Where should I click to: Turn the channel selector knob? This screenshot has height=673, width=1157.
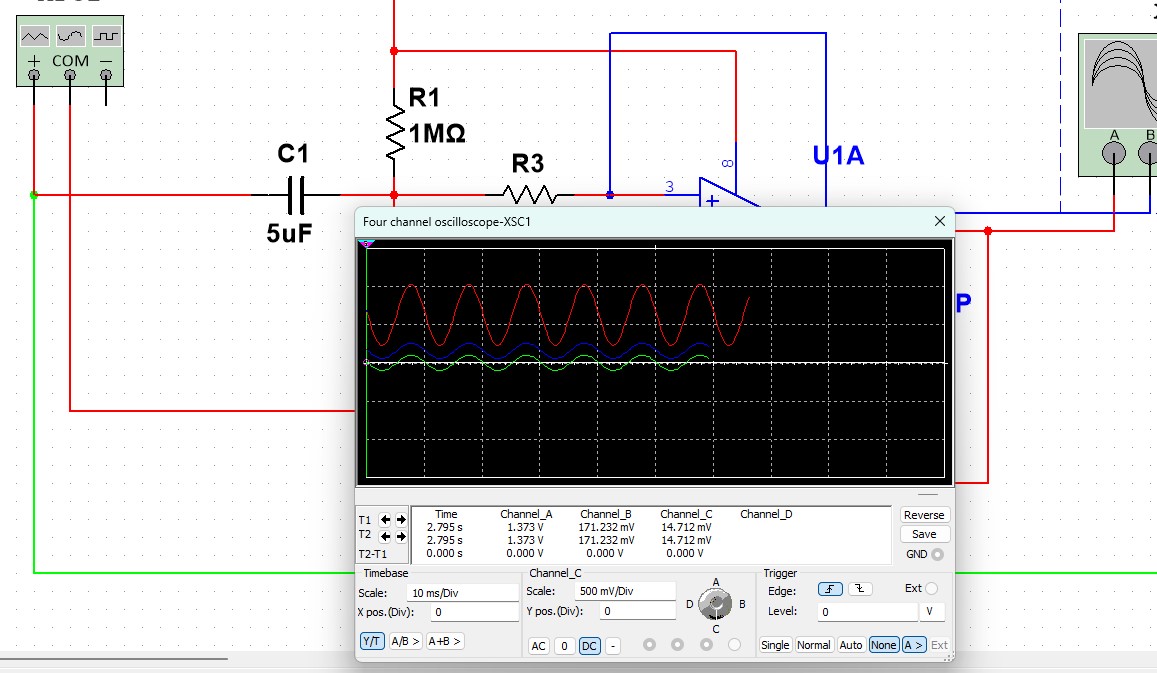(x=715, y=605)
